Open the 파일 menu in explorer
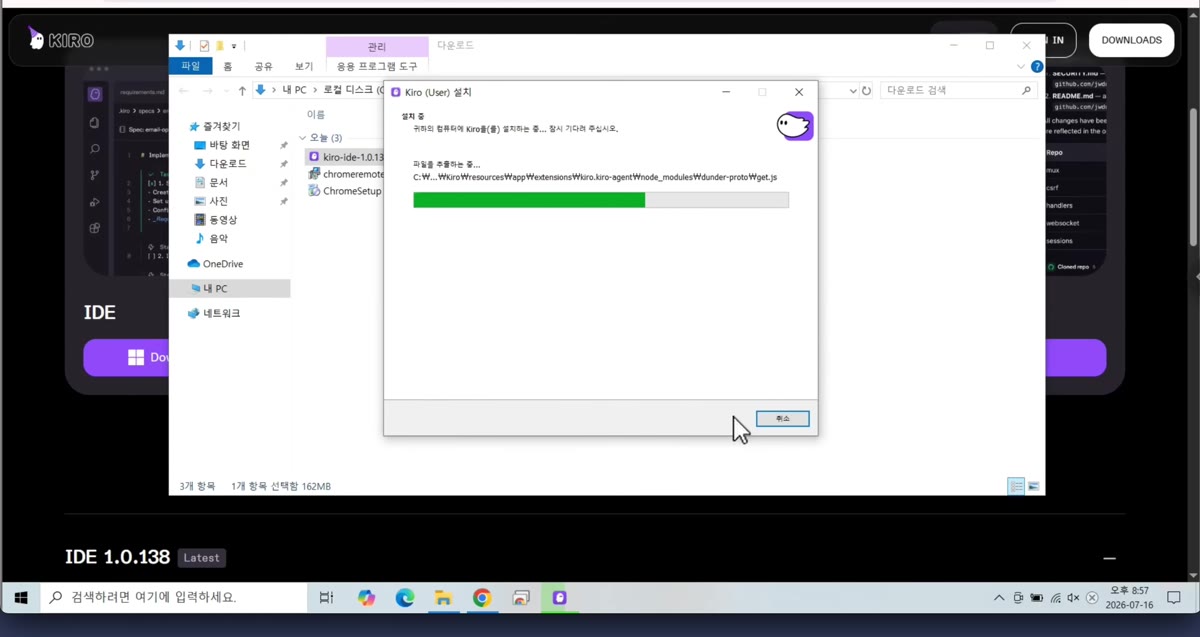Image resolution: width=1200 pixels, height=637 pixels. 190,66
